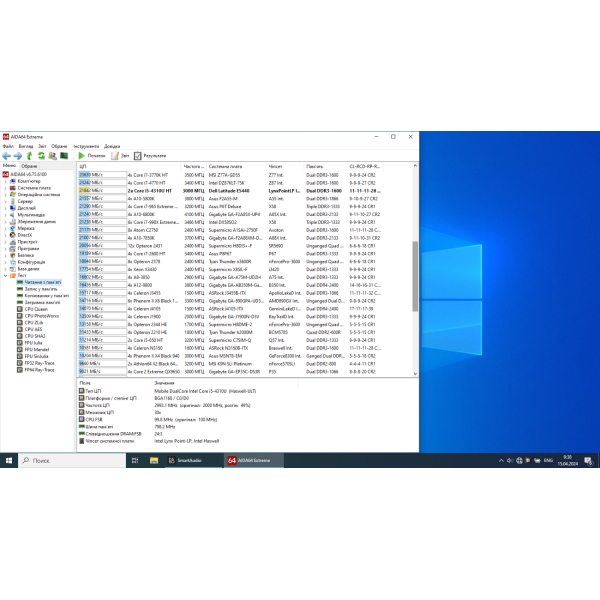Select the 8x Atom C2750 result row
This screenshot has height=600, width=600.
point(230,230)
